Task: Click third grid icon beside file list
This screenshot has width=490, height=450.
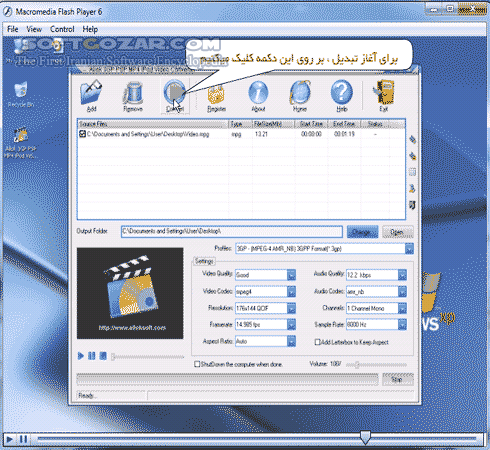Action: coord(413,172)
